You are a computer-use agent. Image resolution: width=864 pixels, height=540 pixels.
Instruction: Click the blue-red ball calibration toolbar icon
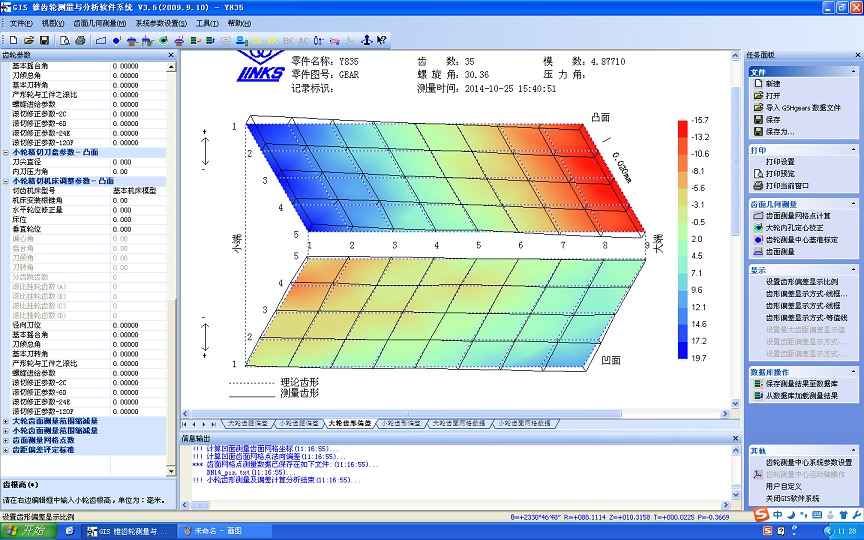pyautogui.click(x=117, y=40)
